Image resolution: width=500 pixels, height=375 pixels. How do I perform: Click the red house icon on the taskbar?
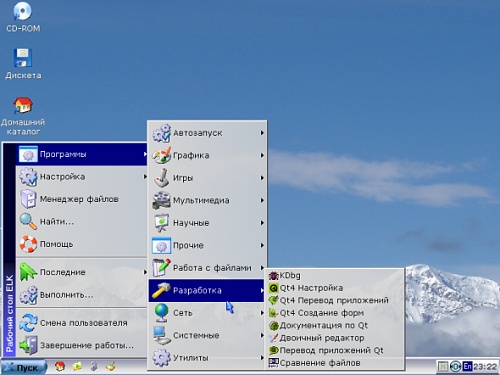tap(60, 367)
